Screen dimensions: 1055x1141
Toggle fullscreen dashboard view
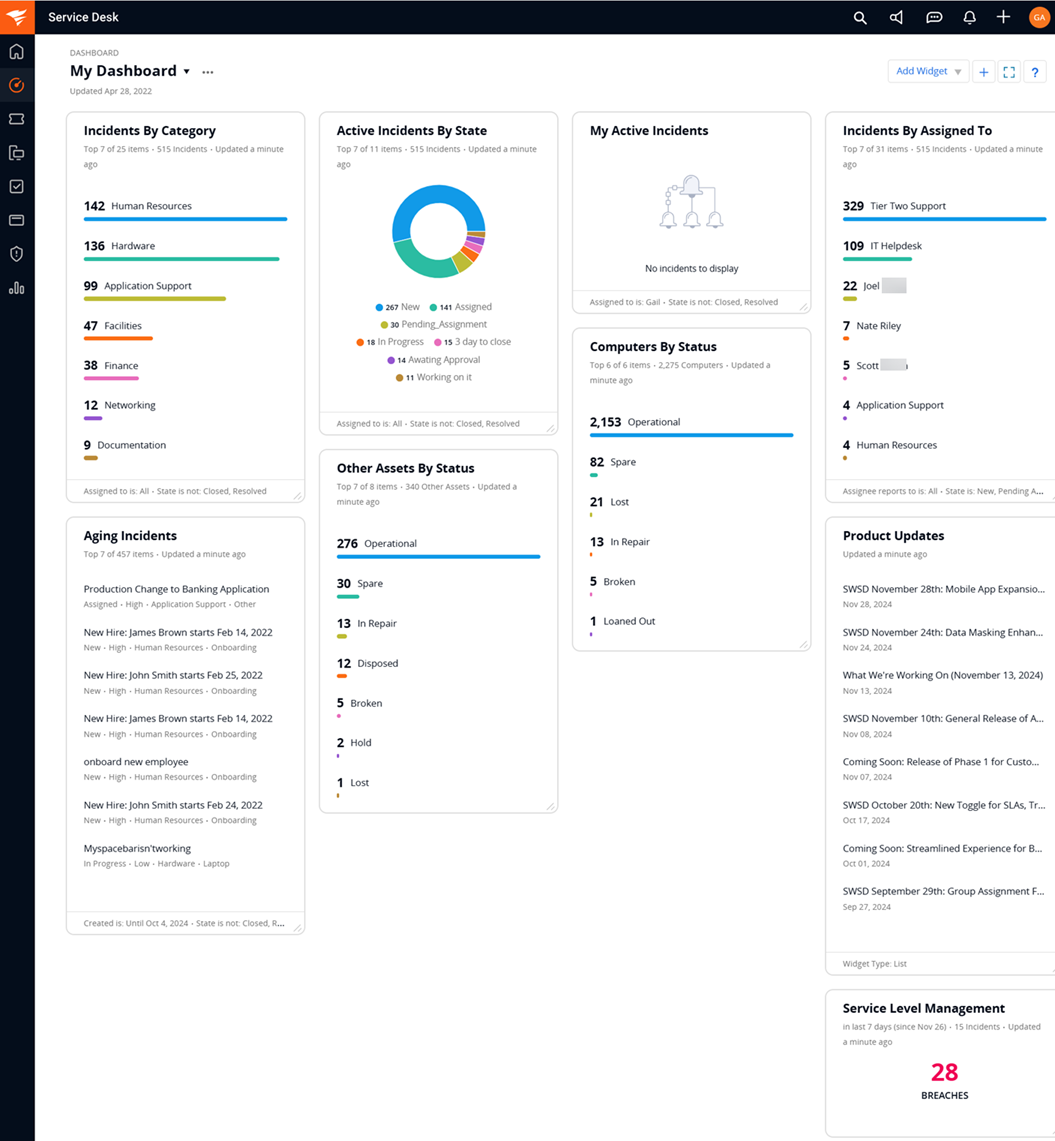click(1009, 72)
